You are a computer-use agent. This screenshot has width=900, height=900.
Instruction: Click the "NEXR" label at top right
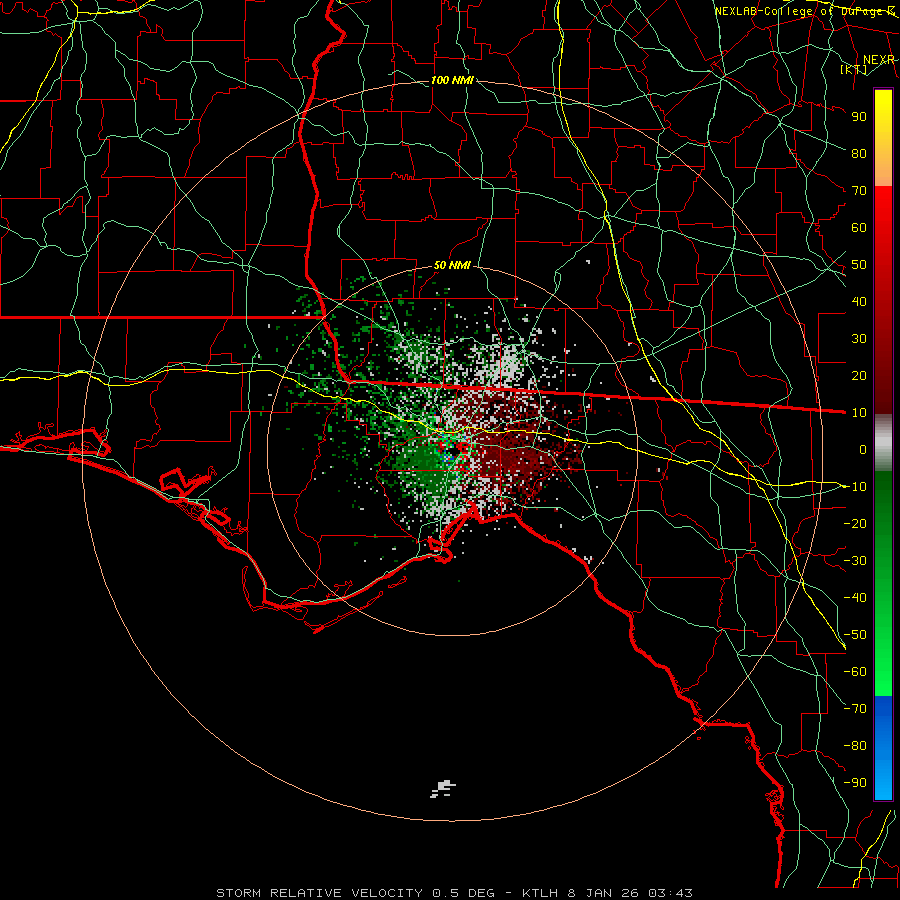tap(879, 60)
